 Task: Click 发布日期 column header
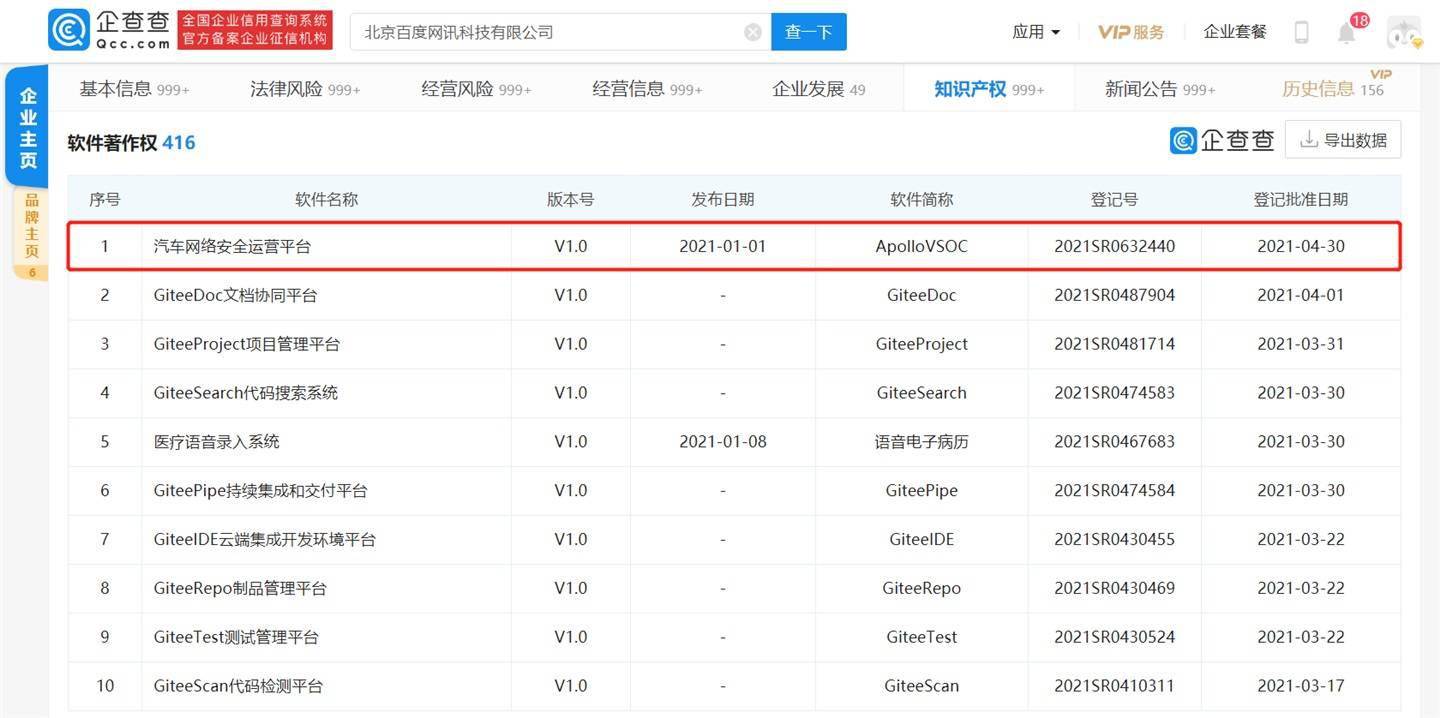tap(722, 199)
